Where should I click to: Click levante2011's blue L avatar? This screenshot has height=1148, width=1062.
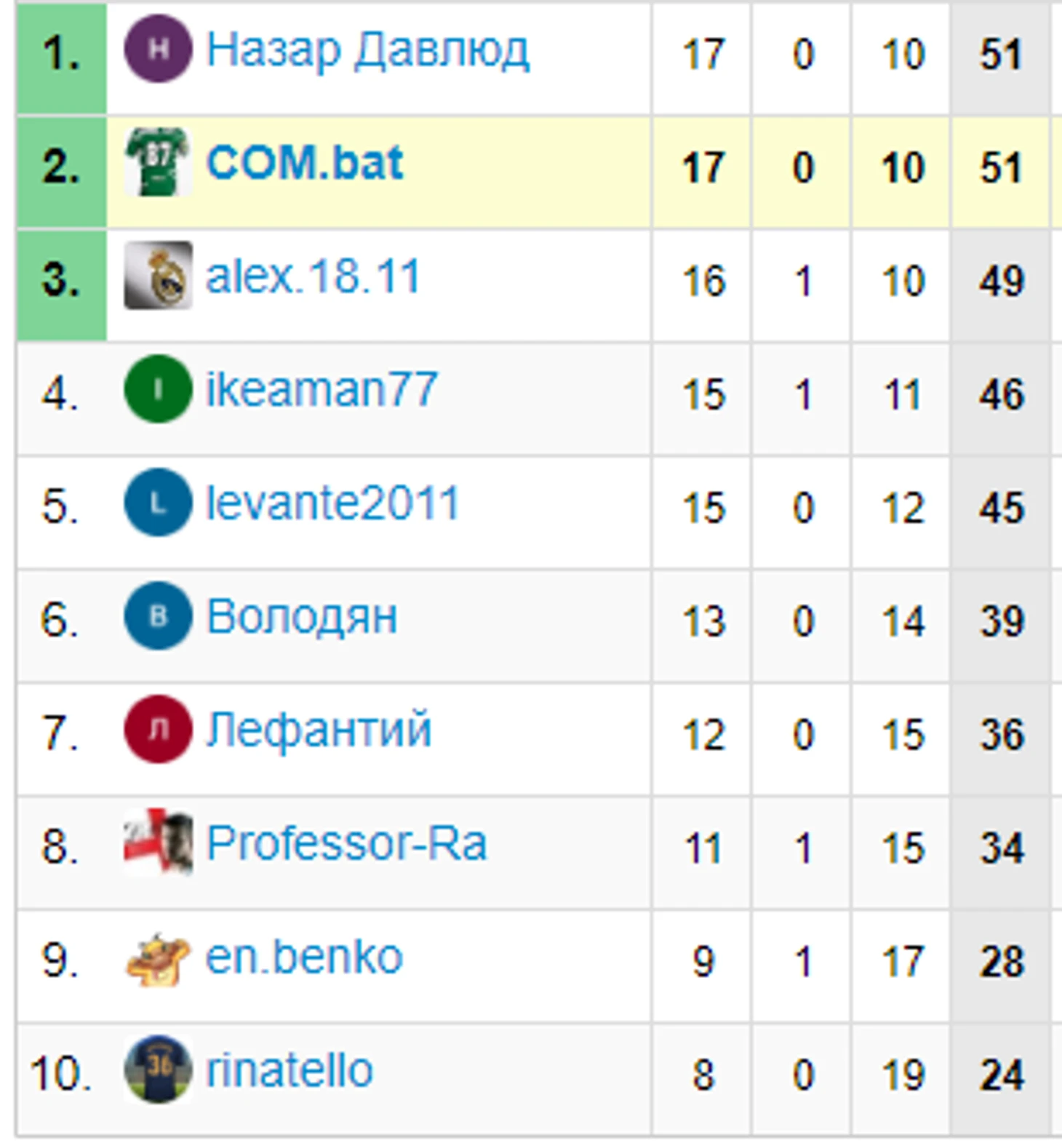point(158,503)
